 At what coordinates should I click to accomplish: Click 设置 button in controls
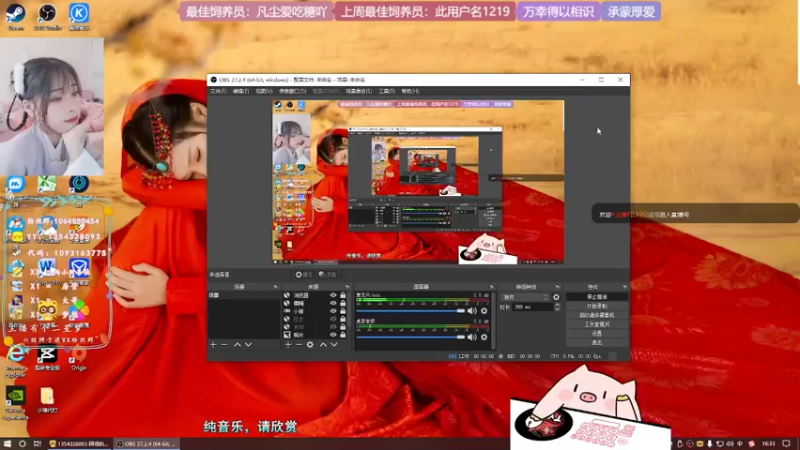click(x=597, y=334)
